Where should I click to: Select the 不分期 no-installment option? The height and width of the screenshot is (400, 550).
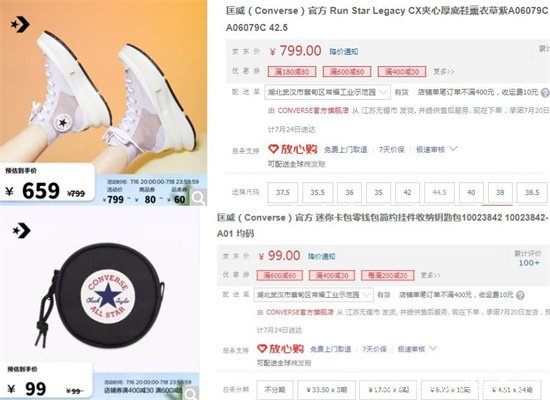(x=275, y=390)
